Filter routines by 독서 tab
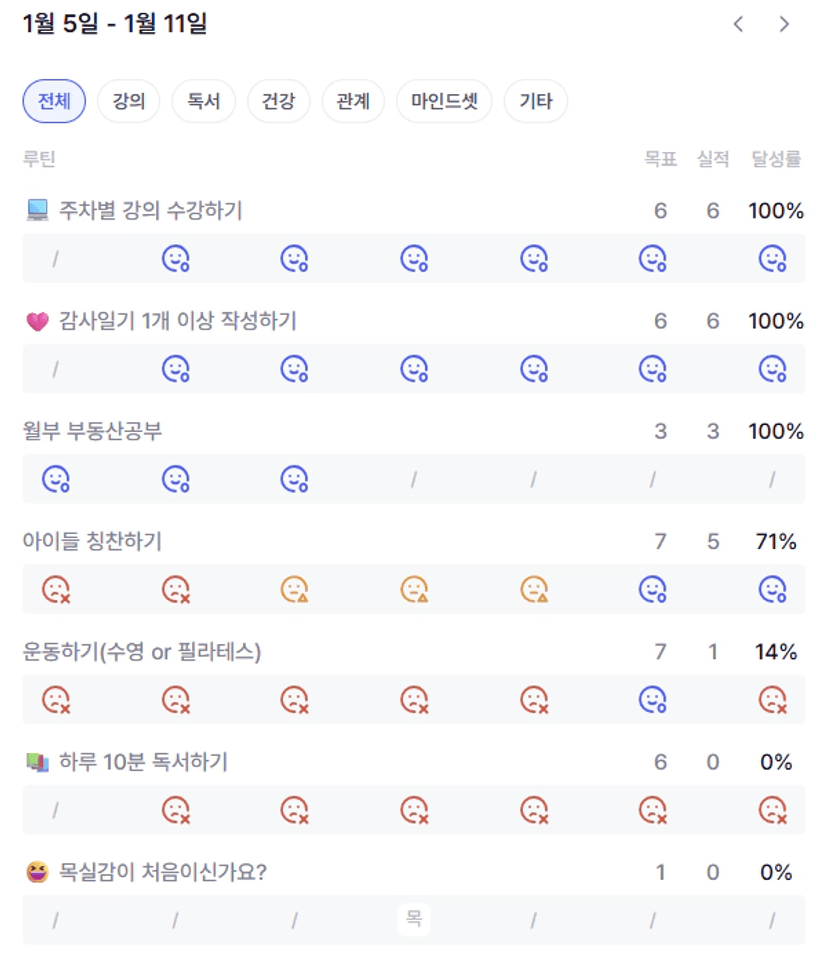Screen dimensions: 827x968 click(x=203, y=101)
